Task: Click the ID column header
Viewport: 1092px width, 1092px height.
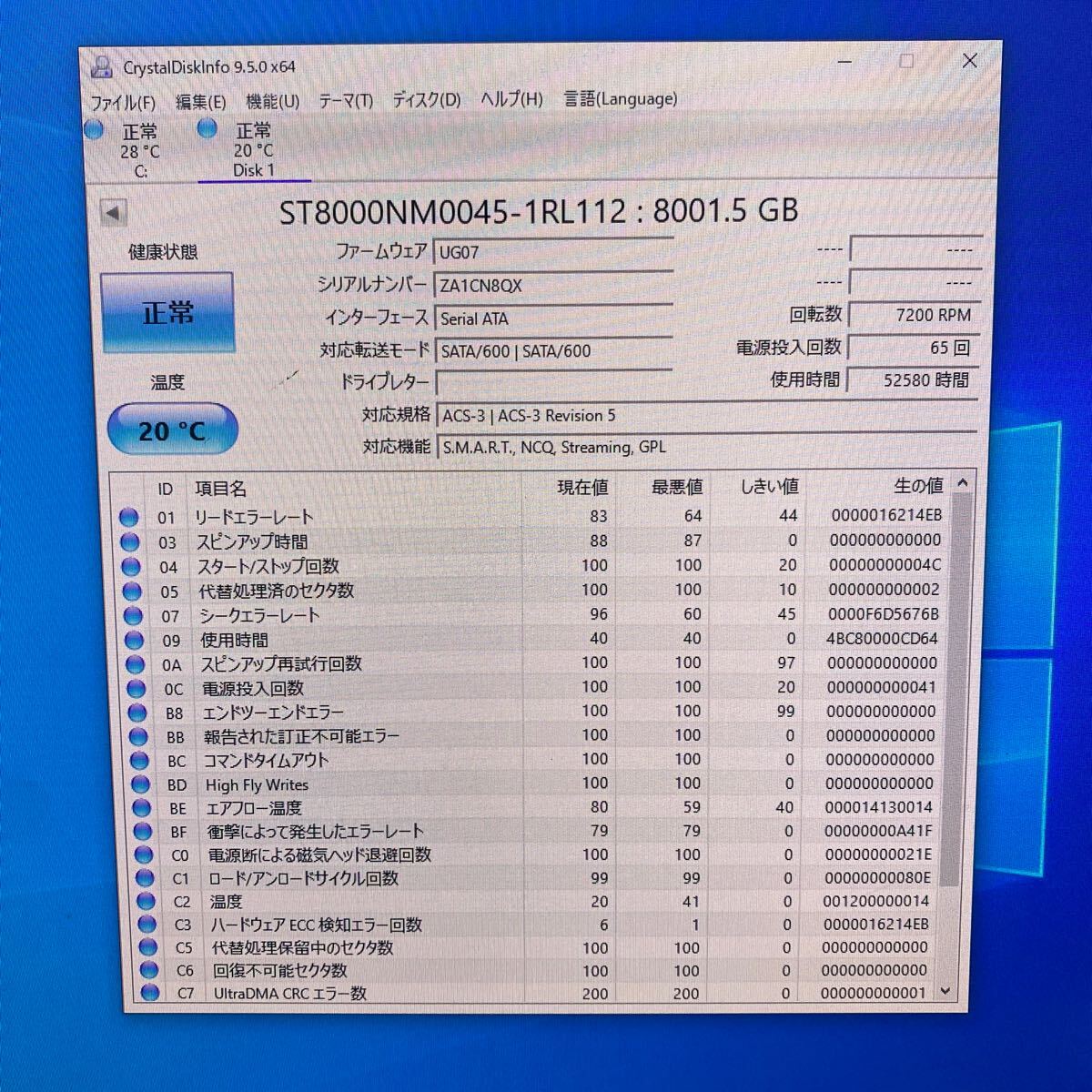Action: [166, 490]
